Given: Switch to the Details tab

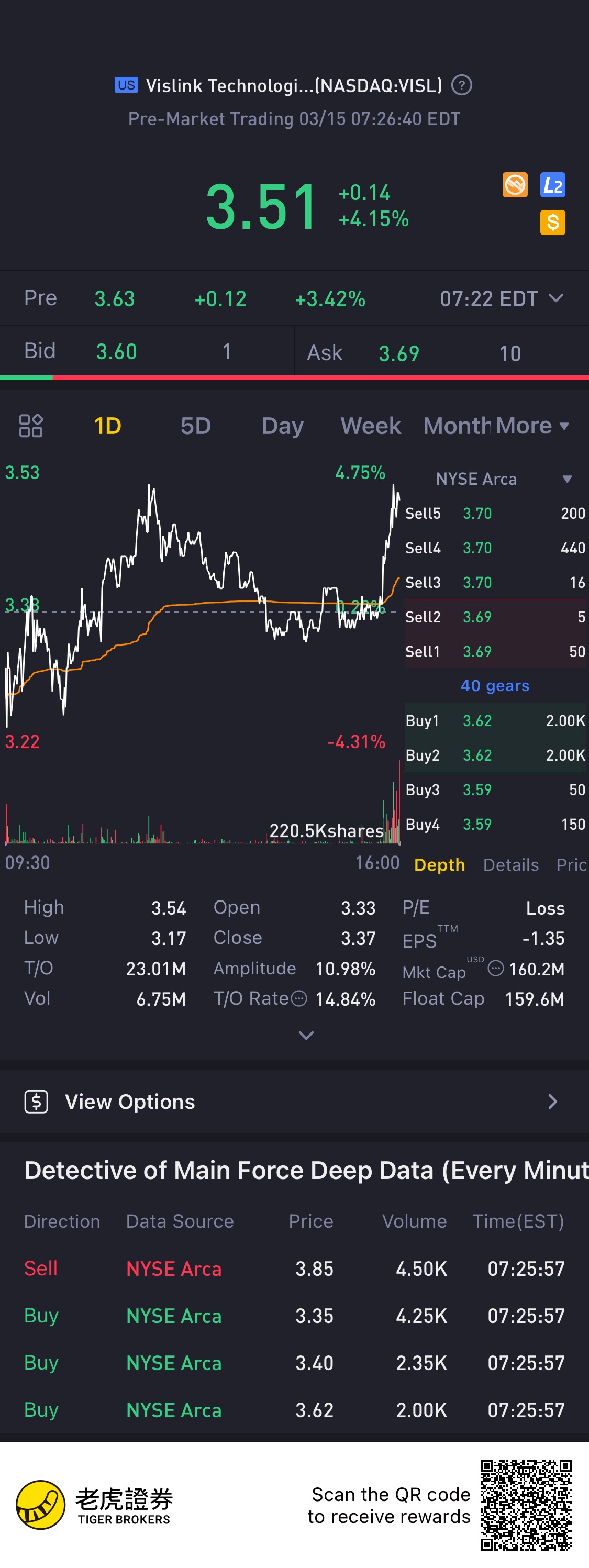Looking at the screenshot, I should (510, 864).
